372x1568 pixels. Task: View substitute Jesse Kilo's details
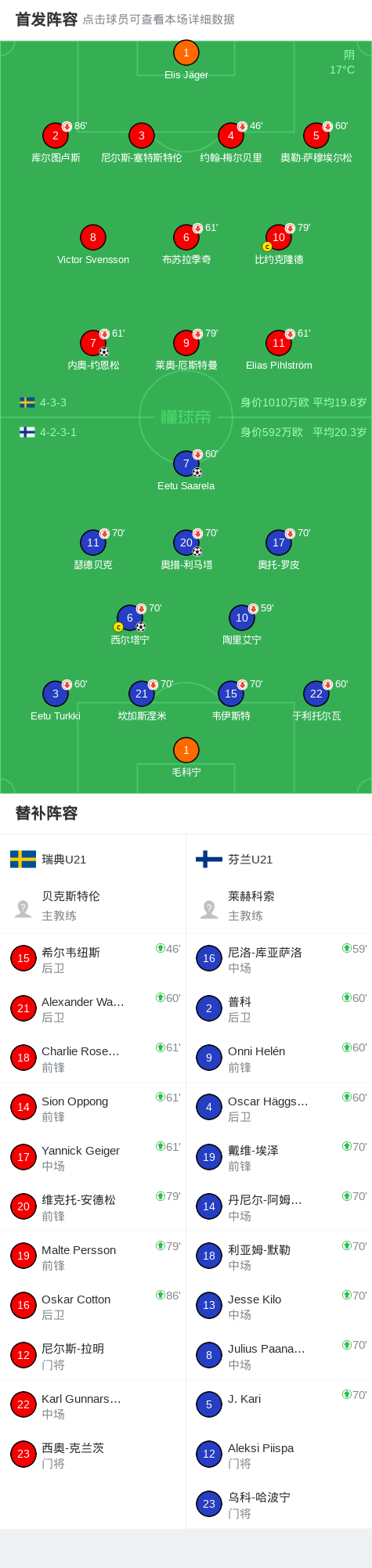click(x=279, y=1306)
